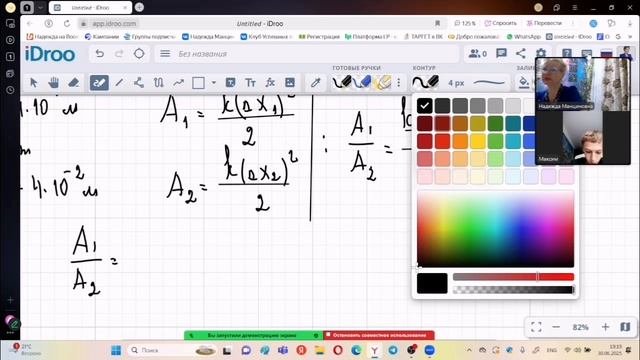Choose a color in gradient spectrum field
Screen dimensions: 640x360
click(496, 229)
